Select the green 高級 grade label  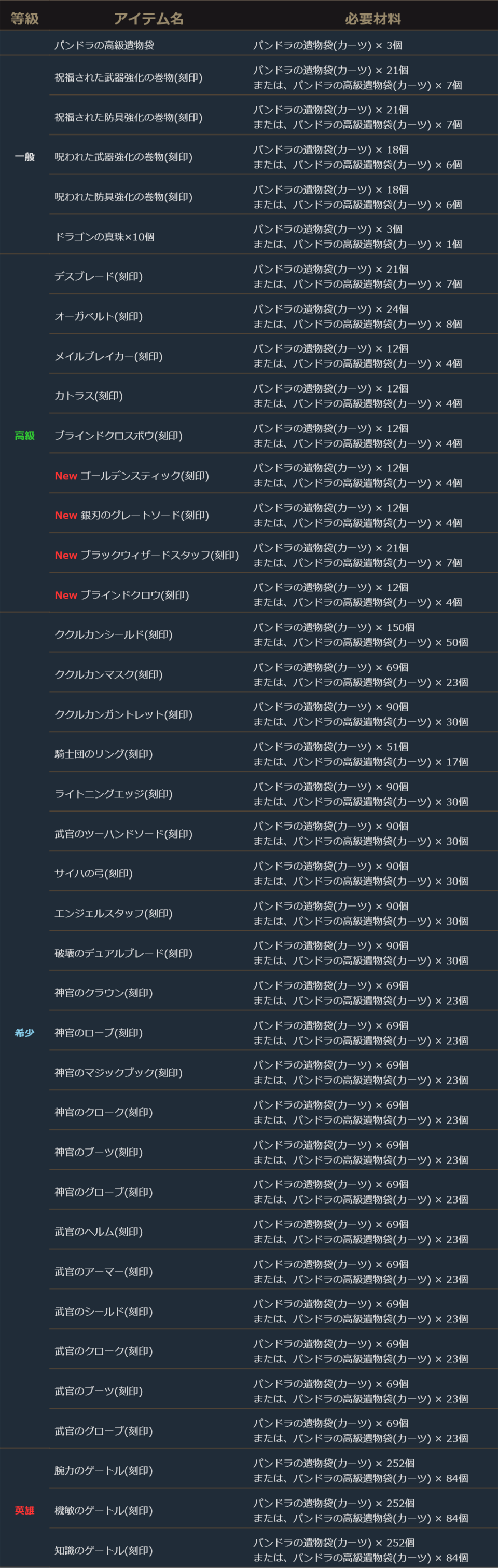click(x=24, y=436)
